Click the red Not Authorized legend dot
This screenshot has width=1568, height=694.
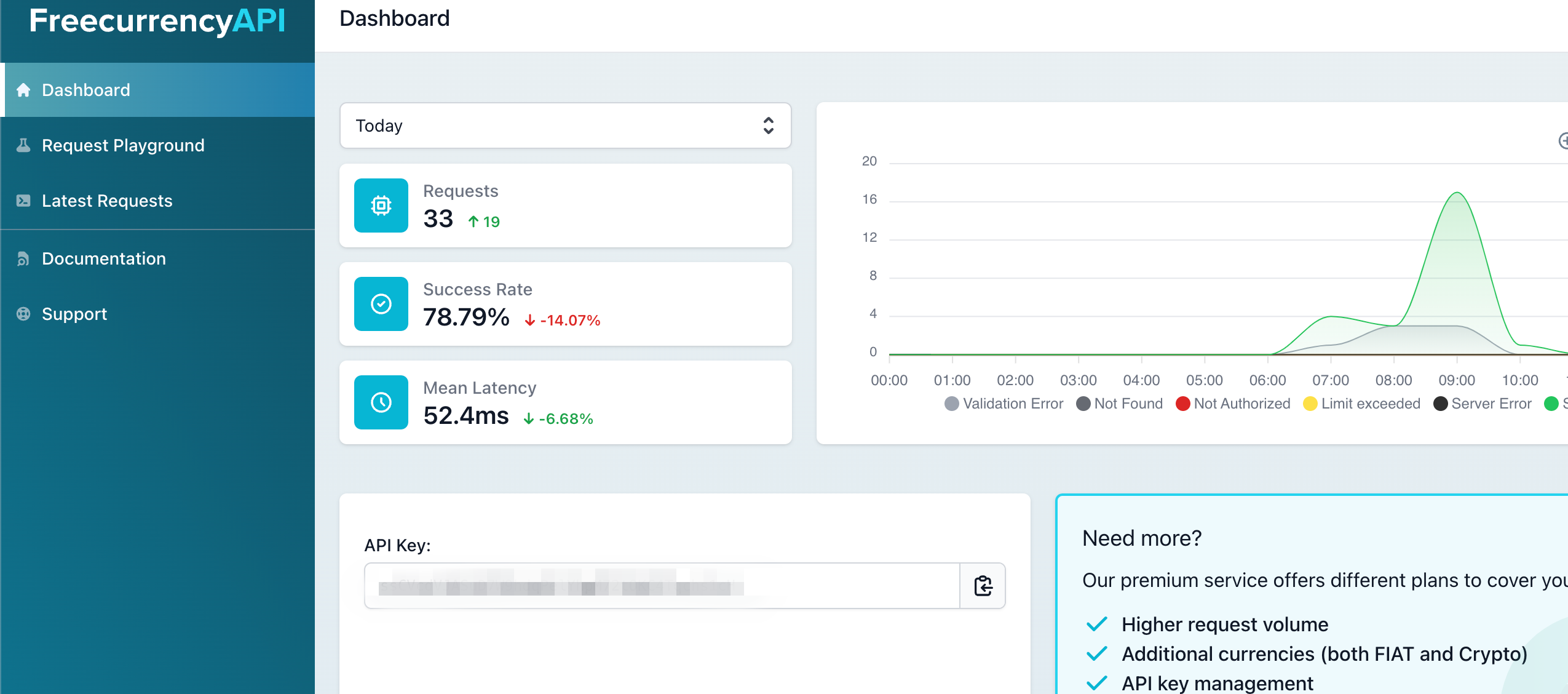(1183, 404)
